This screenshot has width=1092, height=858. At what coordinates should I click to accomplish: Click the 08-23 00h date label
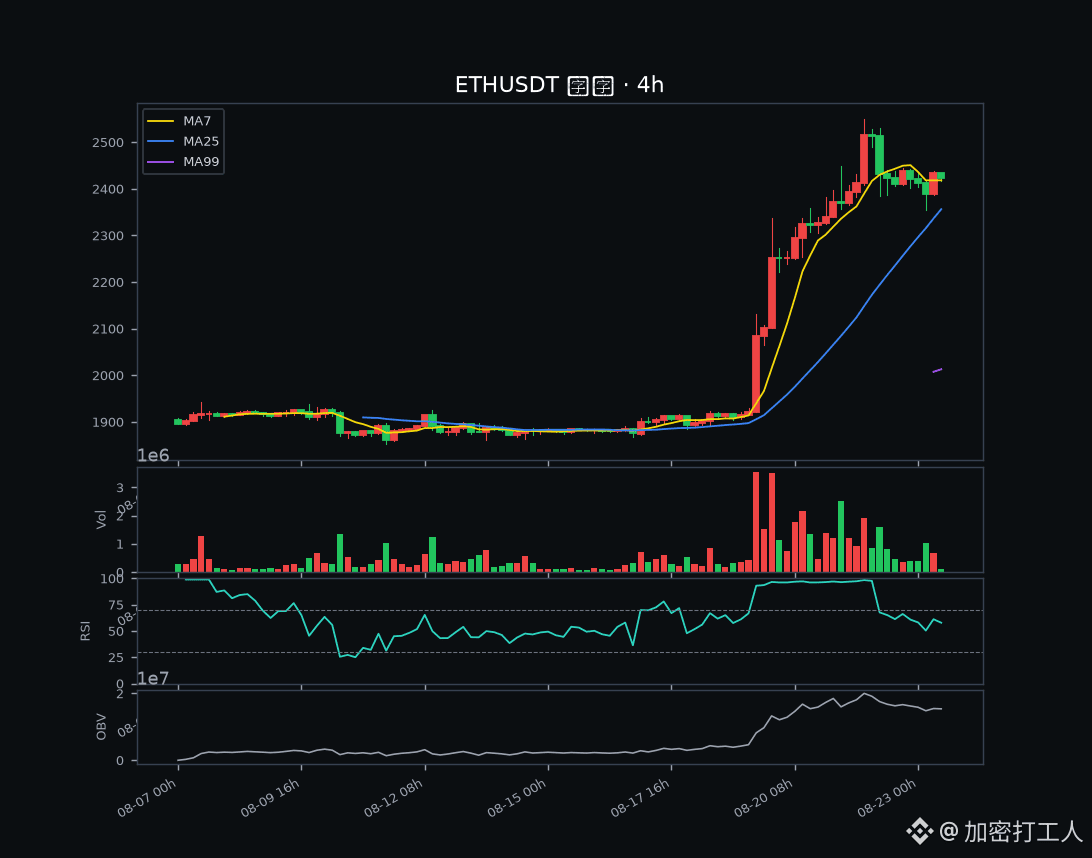pos(887,798)
